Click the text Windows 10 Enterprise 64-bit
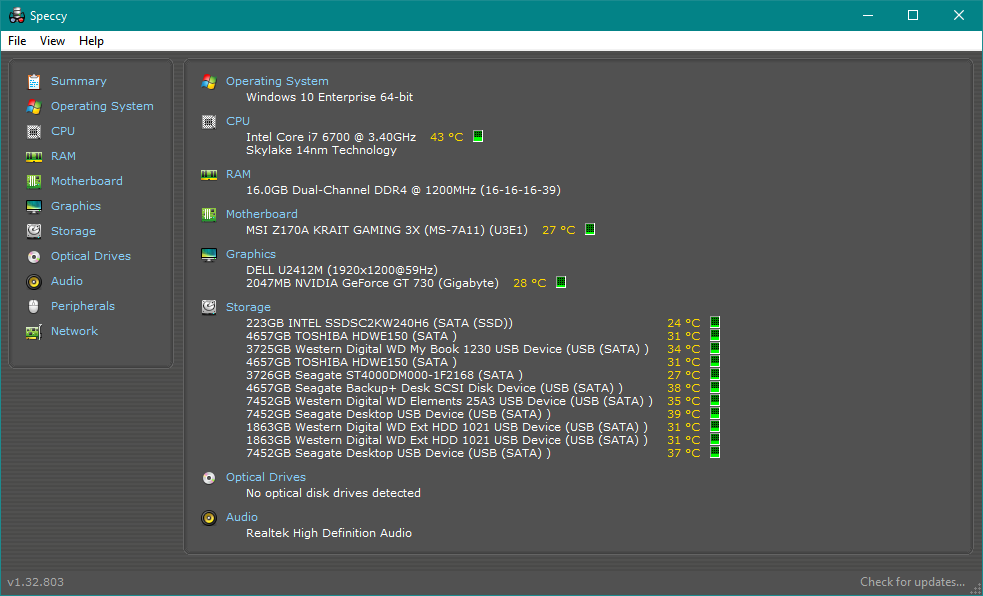 330,97
